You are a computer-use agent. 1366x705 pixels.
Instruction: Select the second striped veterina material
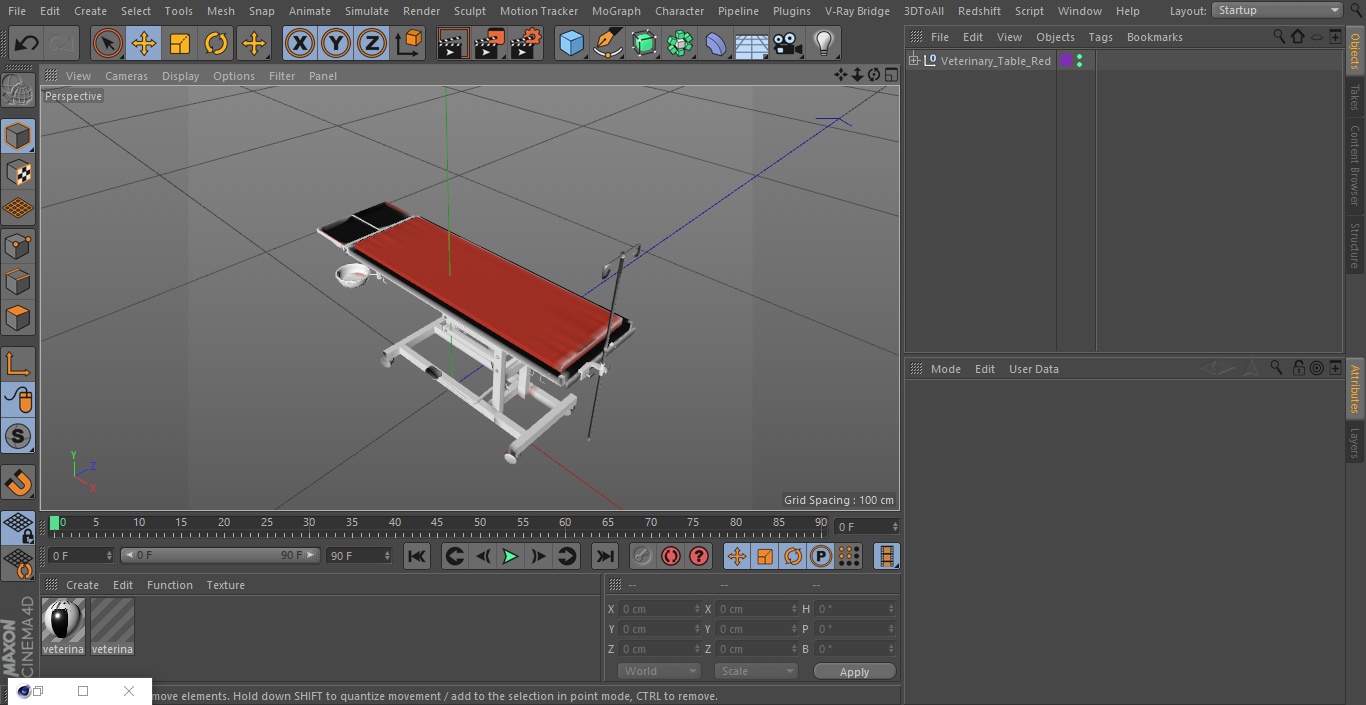[x=112, y=626]
